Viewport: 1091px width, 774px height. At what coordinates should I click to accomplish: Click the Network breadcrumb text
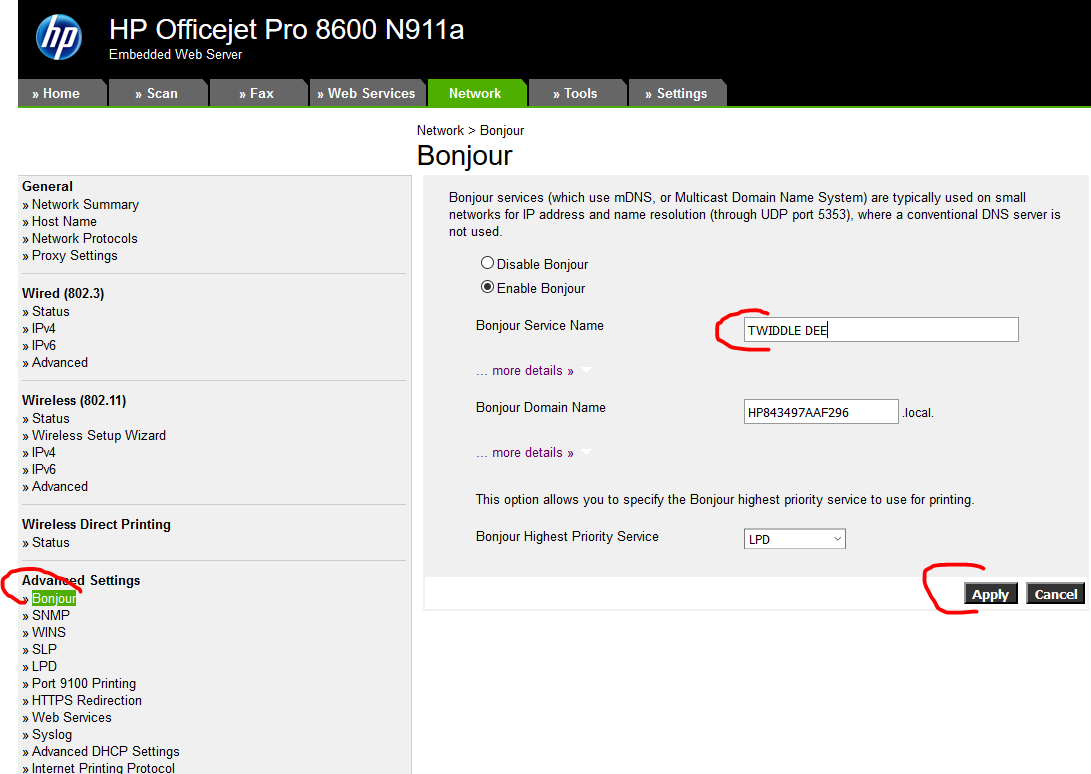[x=440, y=131]
